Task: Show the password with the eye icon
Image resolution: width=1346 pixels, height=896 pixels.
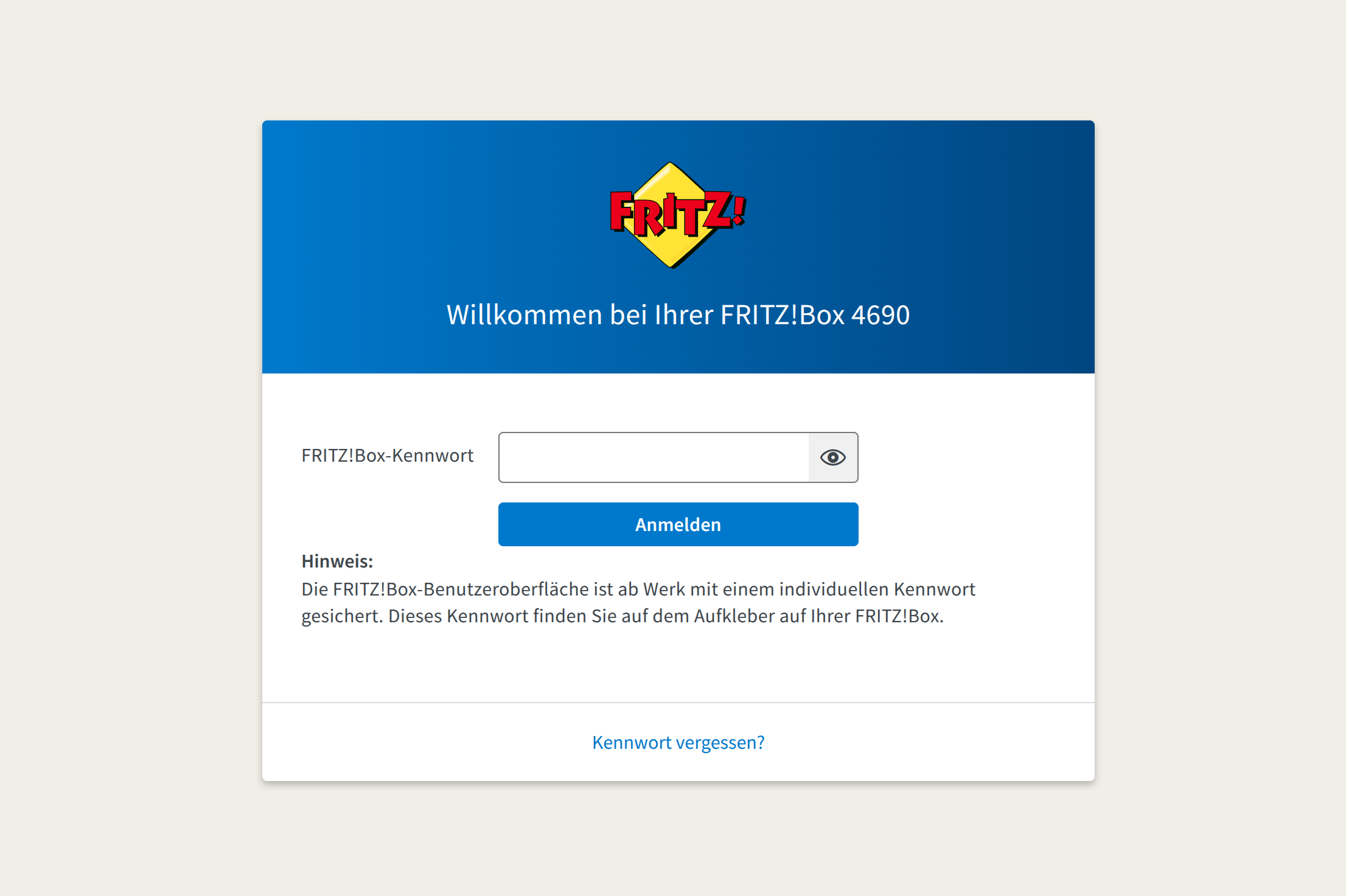Action: point(832,457)
